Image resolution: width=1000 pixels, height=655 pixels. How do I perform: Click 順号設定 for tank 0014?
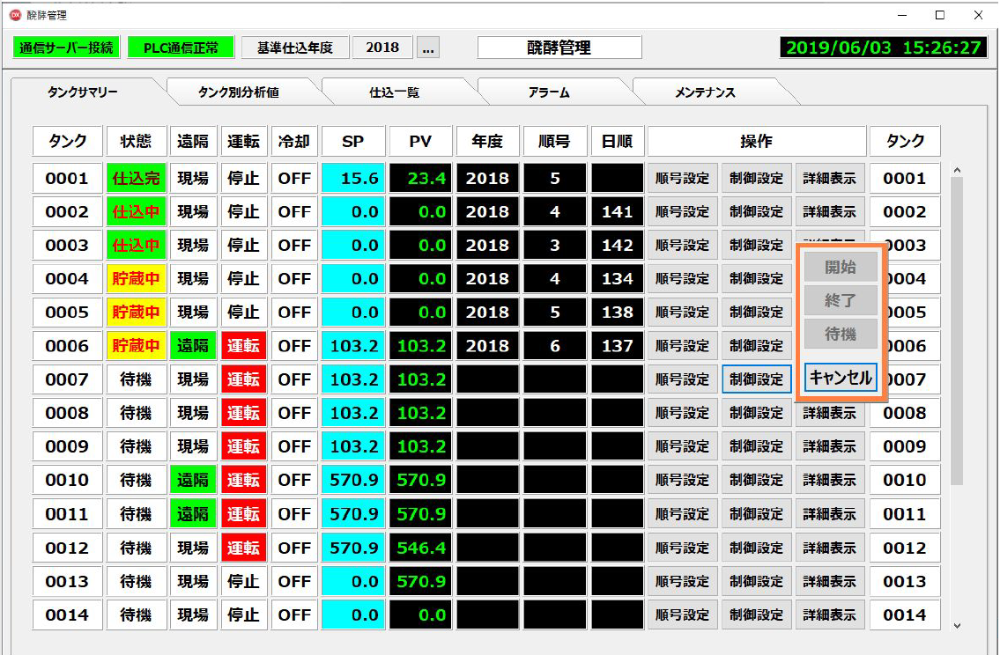click(x=682, y=615)
